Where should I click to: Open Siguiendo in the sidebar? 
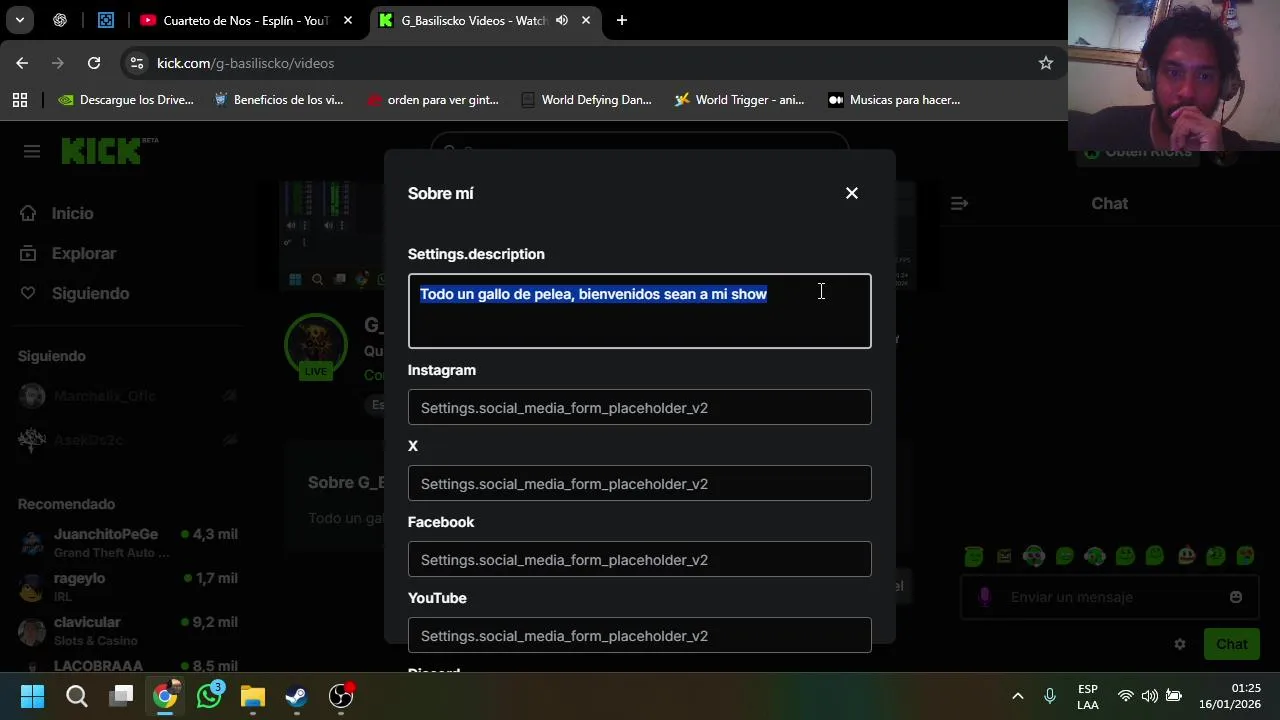click(75, 294)
